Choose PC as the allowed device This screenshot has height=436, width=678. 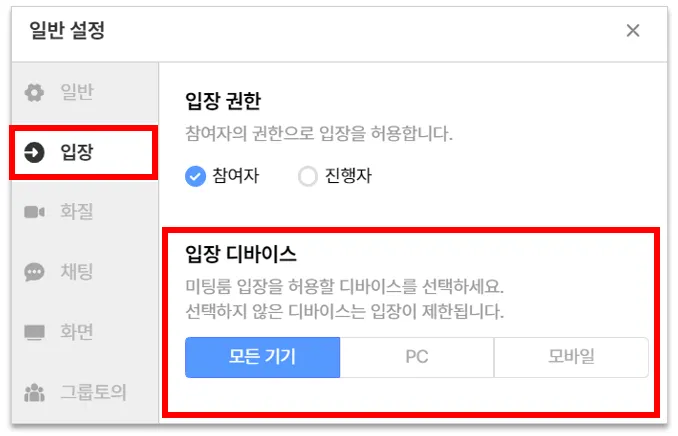(x=417, y=357)
